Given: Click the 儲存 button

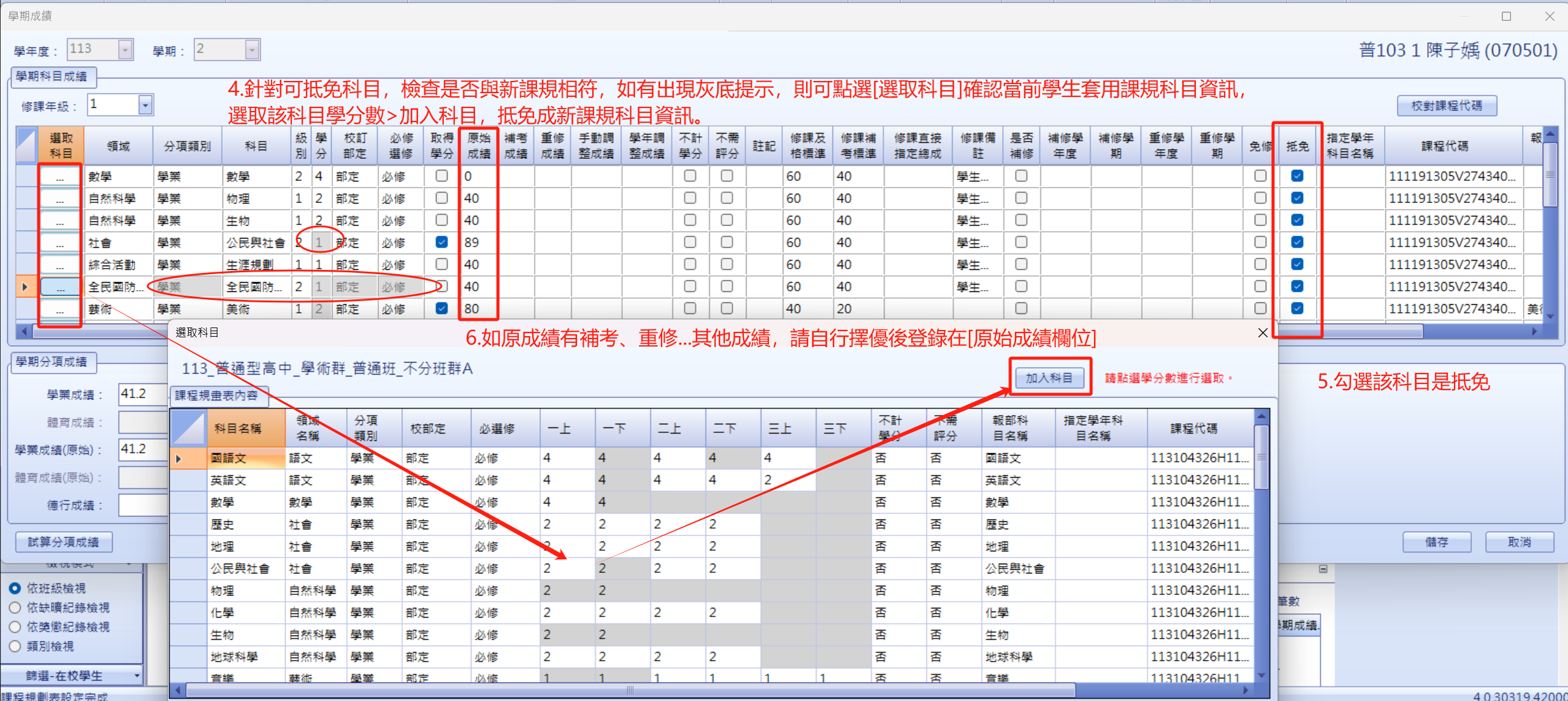Looking at the screenshot, I should (1436, 542).
